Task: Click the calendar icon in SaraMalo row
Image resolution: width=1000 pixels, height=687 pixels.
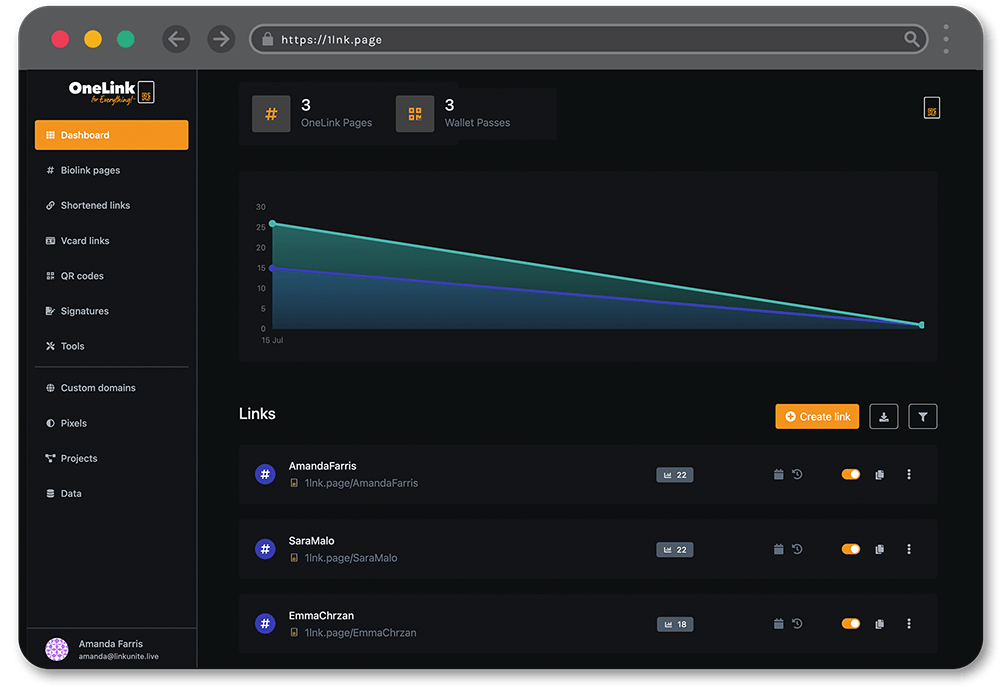Action: click(778, 549)
